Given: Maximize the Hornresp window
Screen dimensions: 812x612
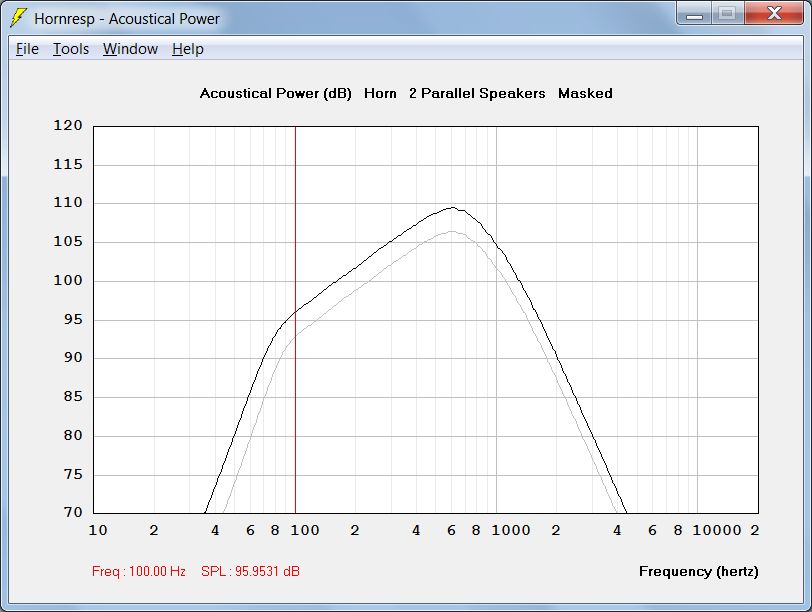Looking at the screenshot, I should (727, 13).
